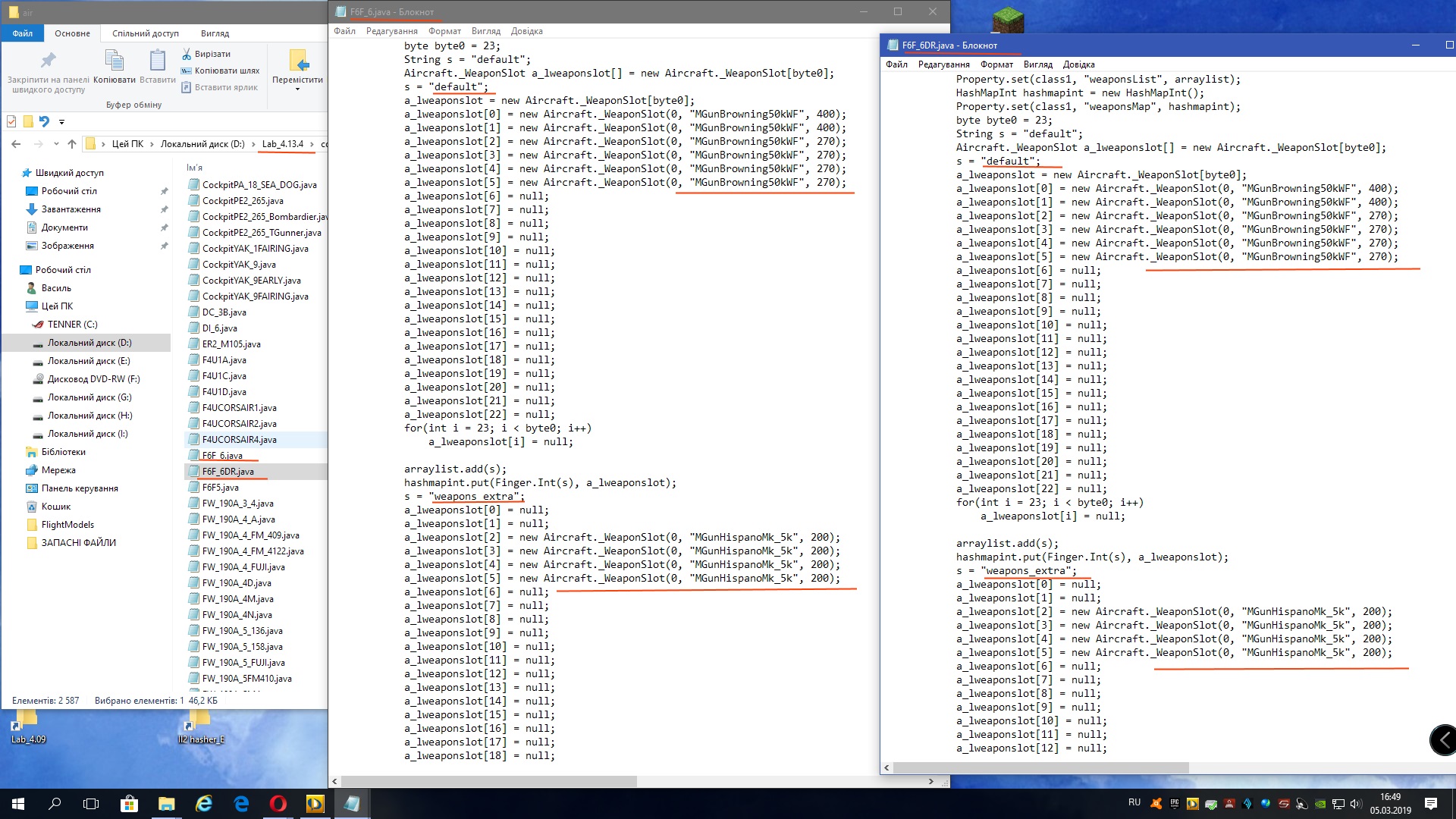Viewport: 1456px width, 819px height.
Task: Click the Копіювати copy icon in ribbon
Action: click(x=115, y=62)
